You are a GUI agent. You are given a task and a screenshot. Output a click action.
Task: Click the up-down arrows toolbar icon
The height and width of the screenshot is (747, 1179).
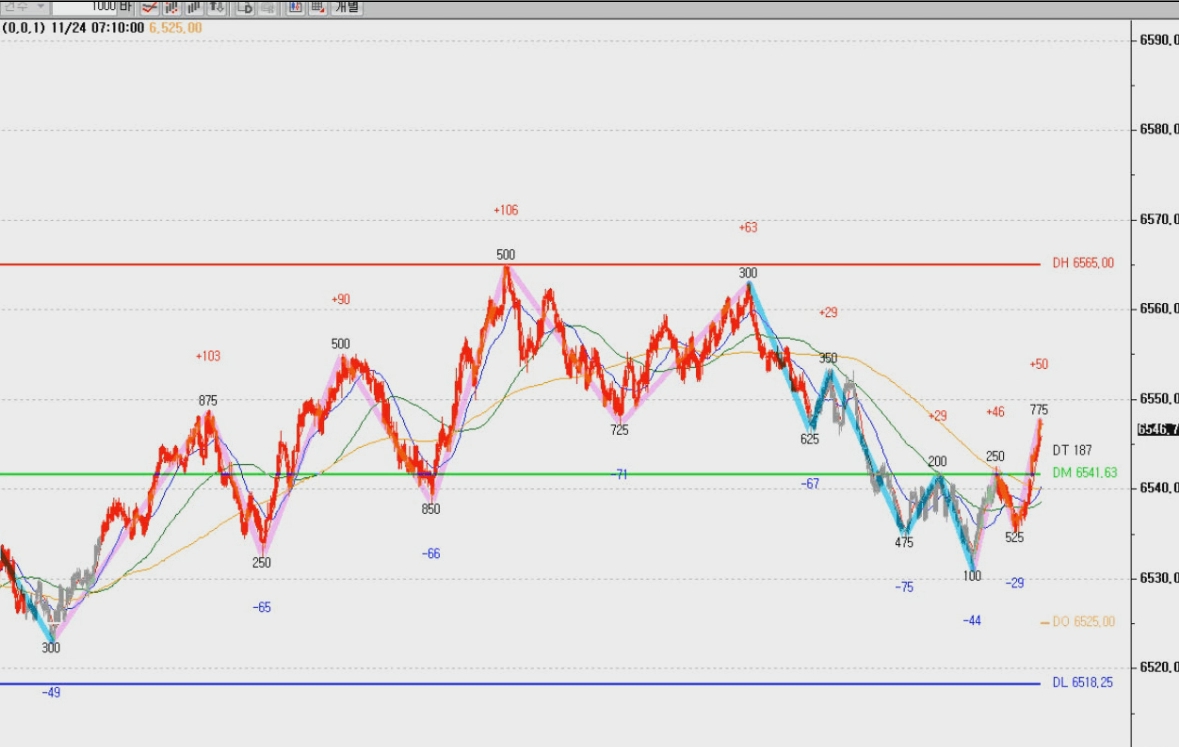[217, 8]
